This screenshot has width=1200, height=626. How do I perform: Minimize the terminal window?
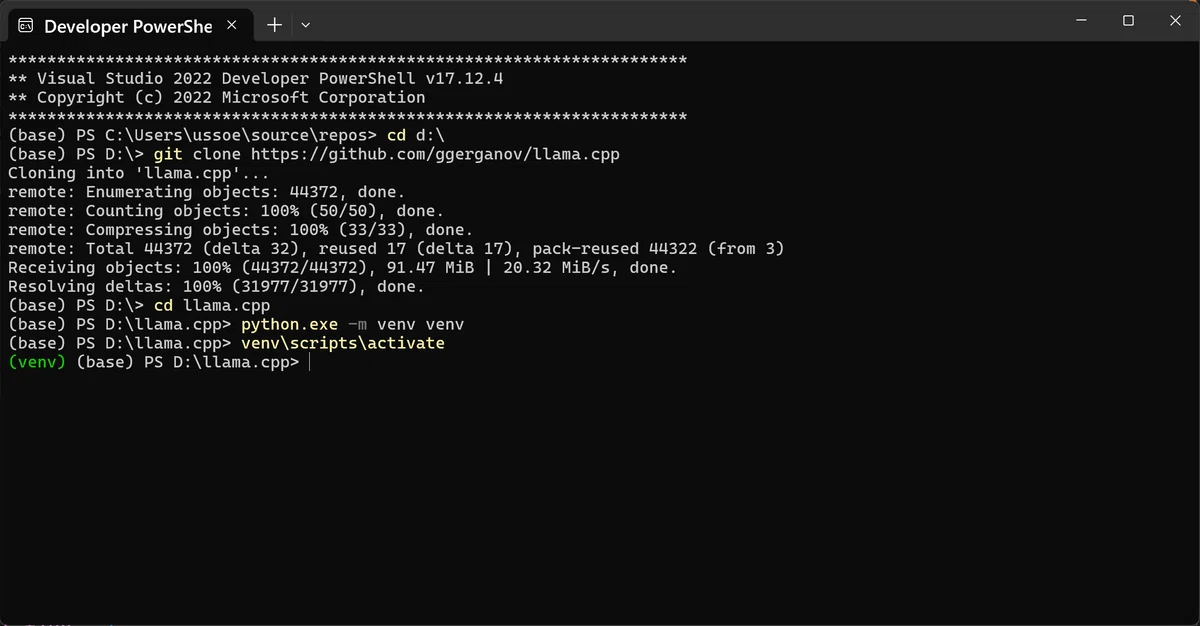(x=1081, y=20)
